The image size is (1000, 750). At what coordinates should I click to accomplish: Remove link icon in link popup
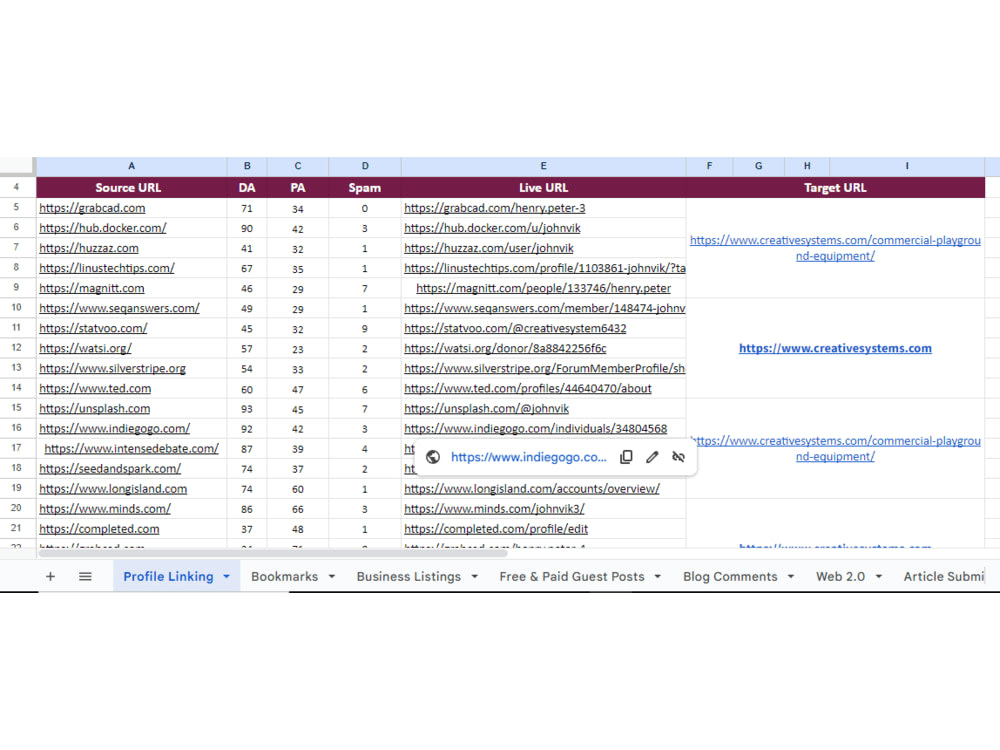[x=679, y=457]
